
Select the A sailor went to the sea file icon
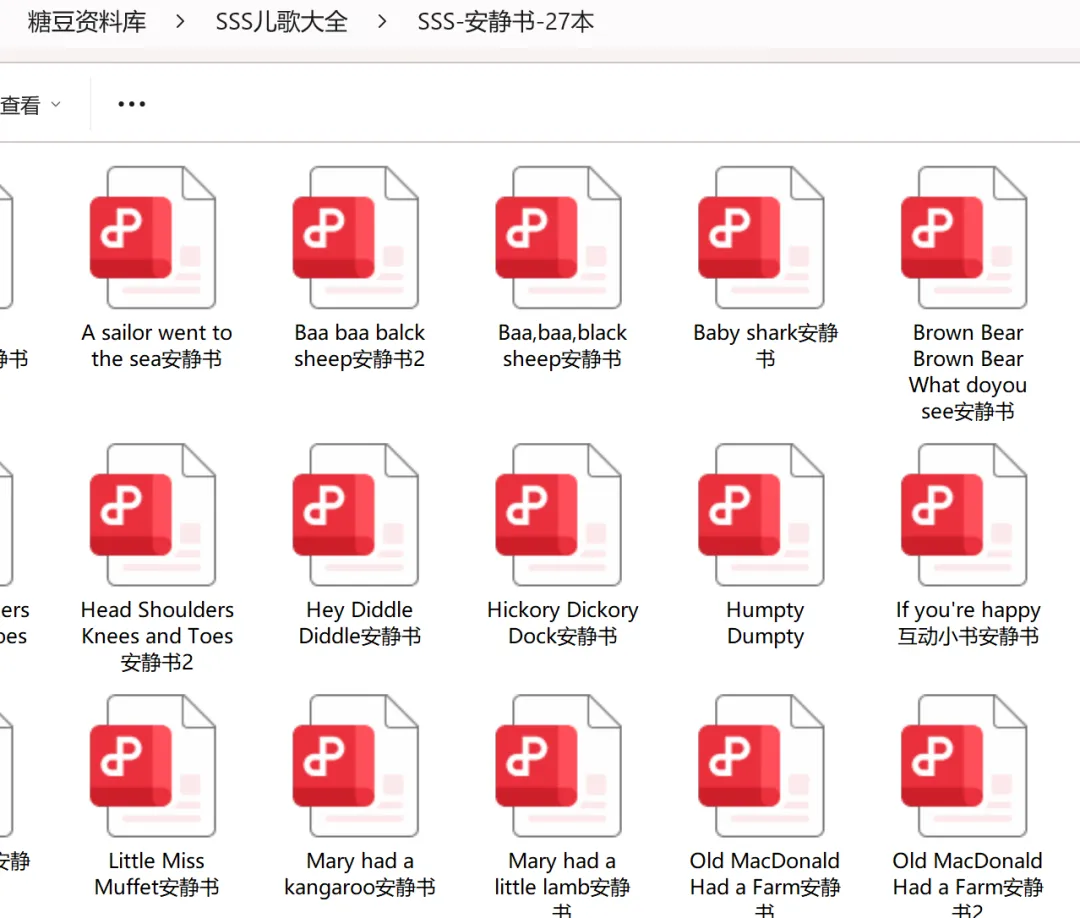click(x=153, y=238)
